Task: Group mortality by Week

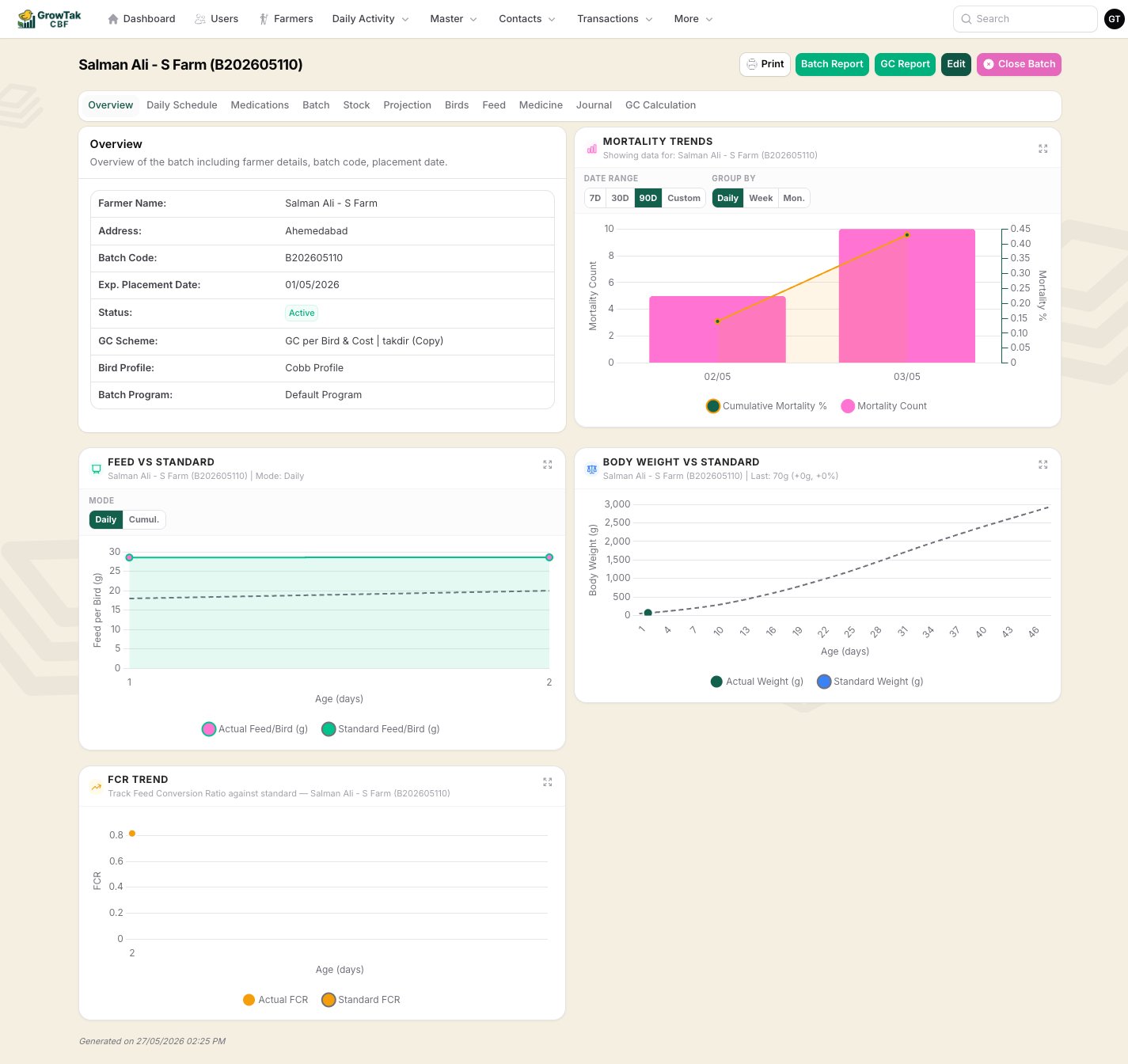Action: [x=761, y=198]
